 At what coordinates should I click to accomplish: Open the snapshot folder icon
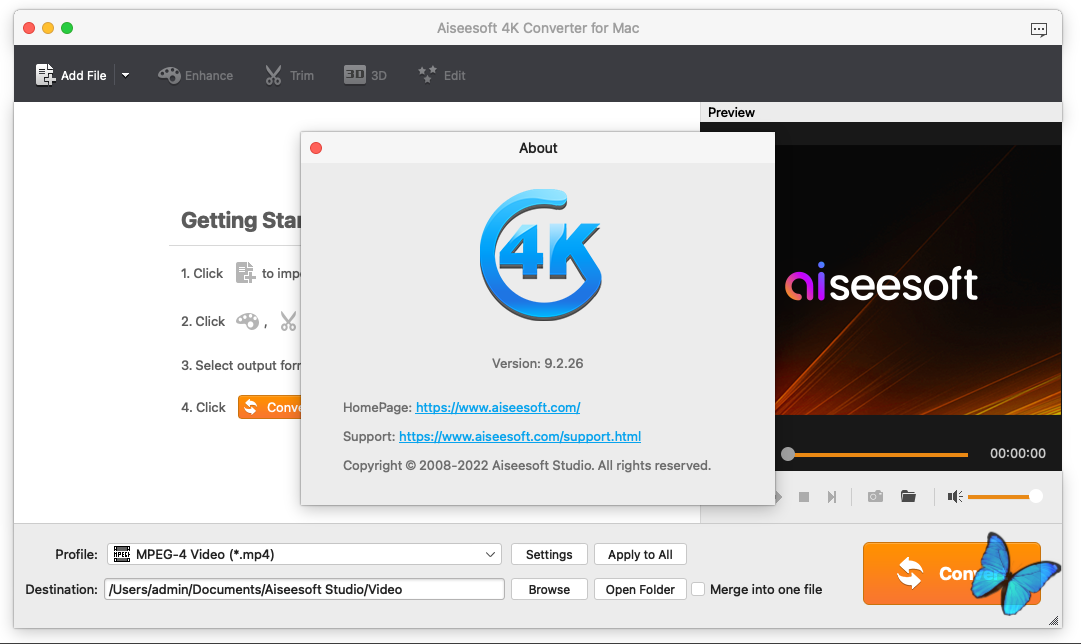(908, 496)
